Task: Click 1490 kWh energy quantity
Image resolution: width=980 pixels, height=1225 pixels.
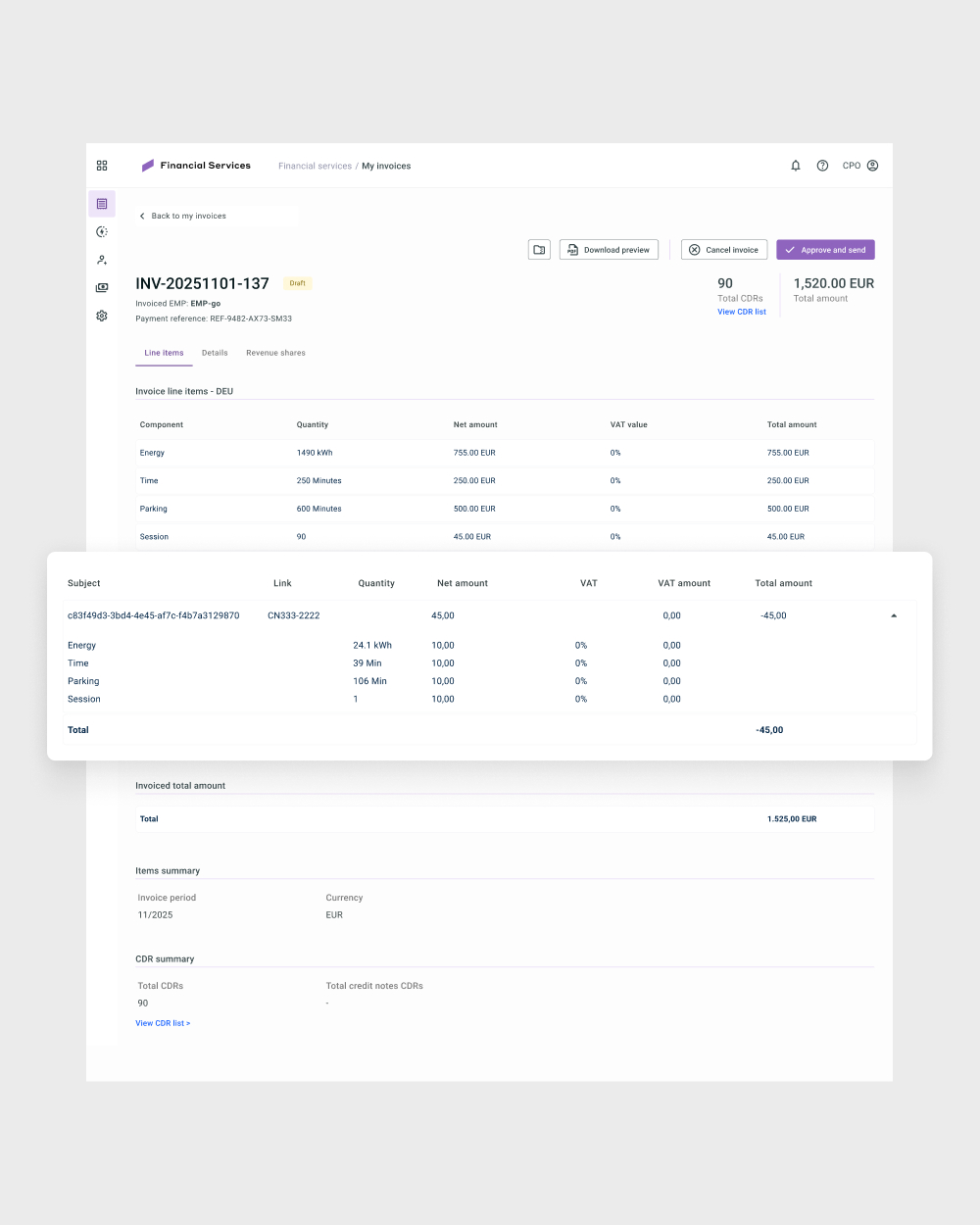Action: coord(315,453)
